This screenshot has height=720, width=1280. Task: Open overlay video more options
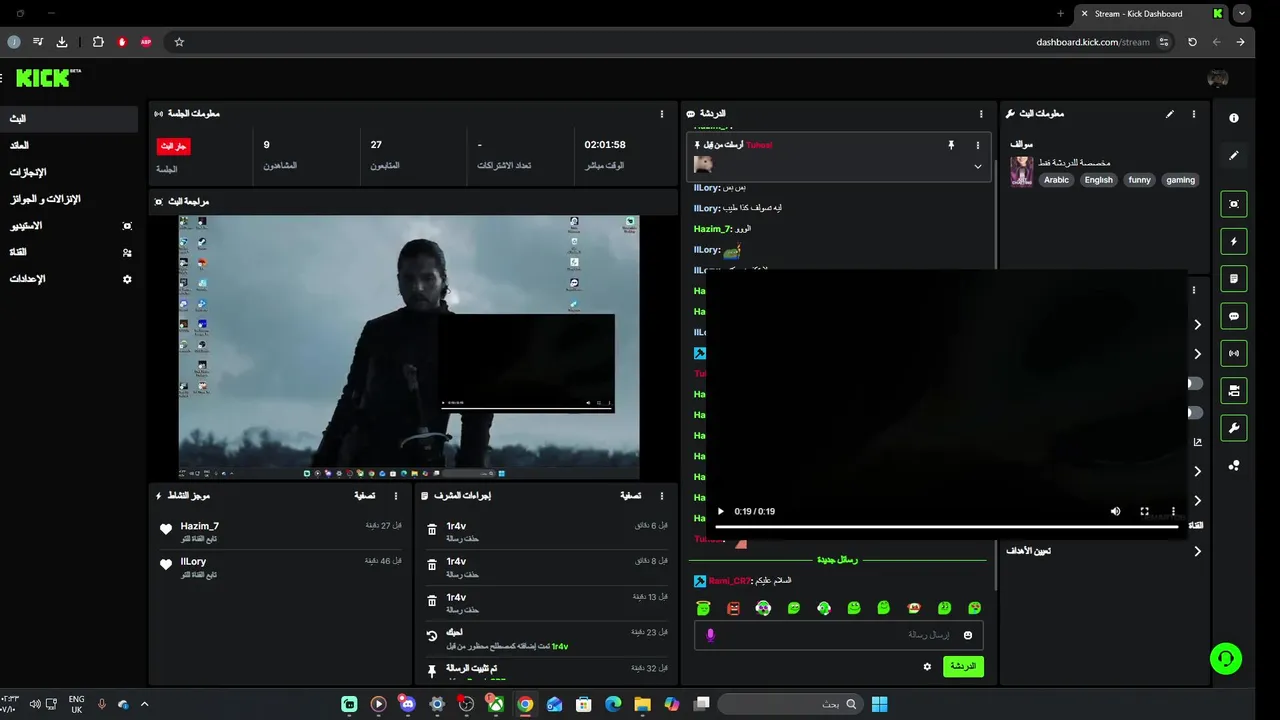[1173, 511]
